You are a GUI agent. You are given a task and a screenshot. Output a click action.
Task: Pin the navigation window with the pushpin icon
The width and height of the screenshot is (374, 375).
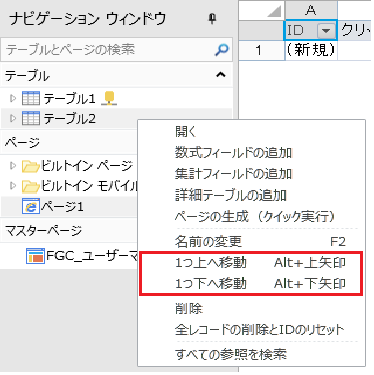[x=212, y=19]
